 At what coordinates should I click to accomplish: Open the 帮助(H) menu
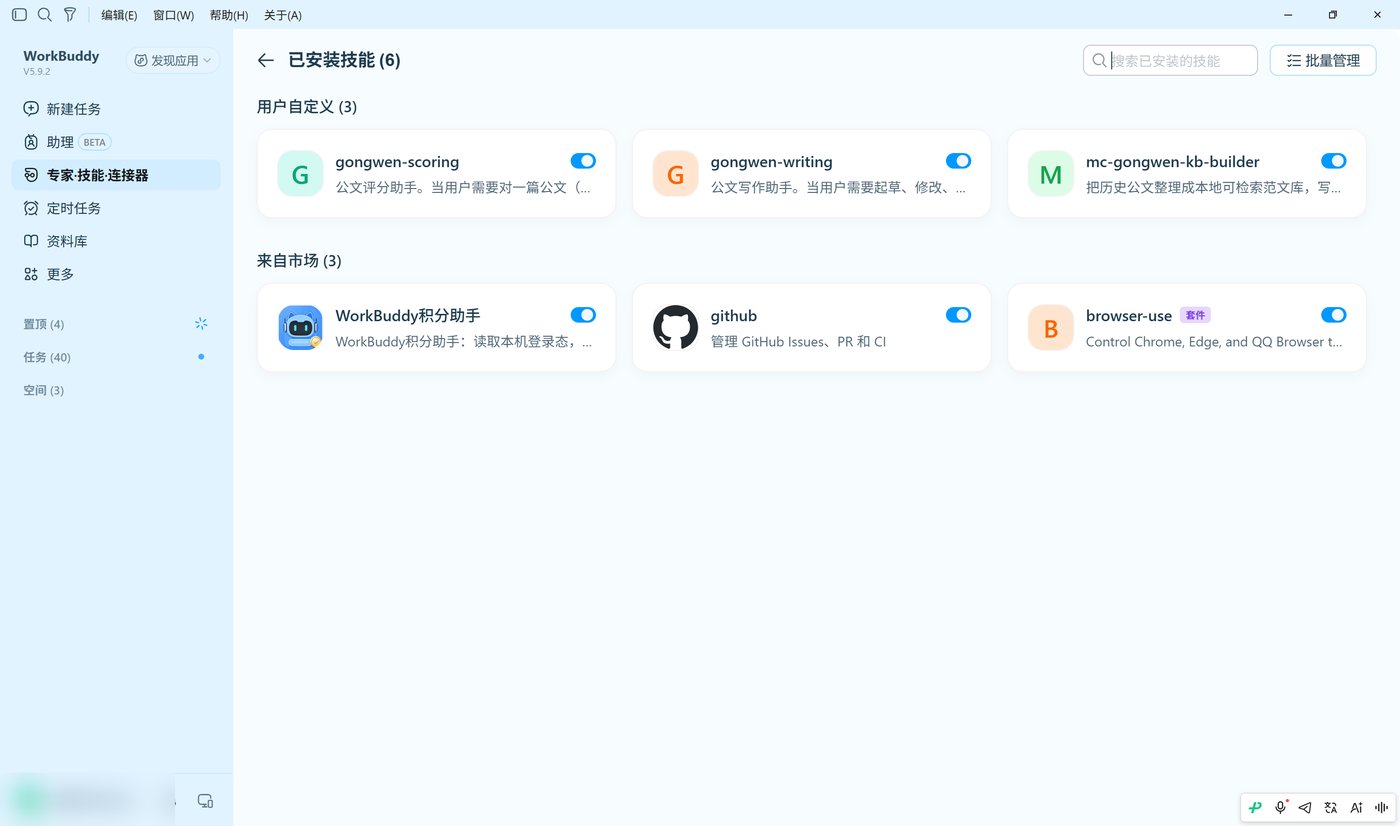[229, 15]
